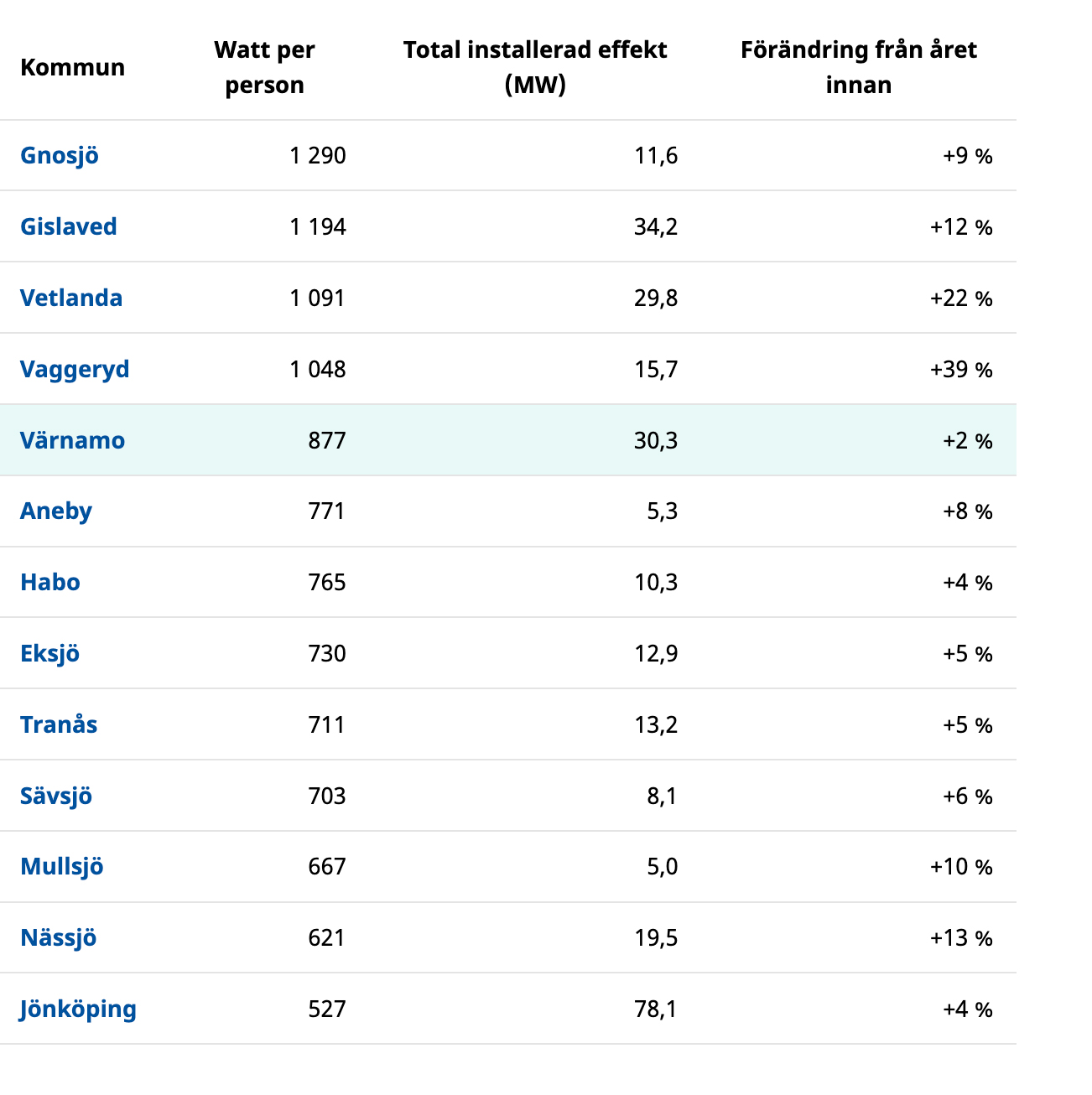This screenshot has height=1095, width=1092.
Task: Click the Watt per person header
Action: coord(264,68)
